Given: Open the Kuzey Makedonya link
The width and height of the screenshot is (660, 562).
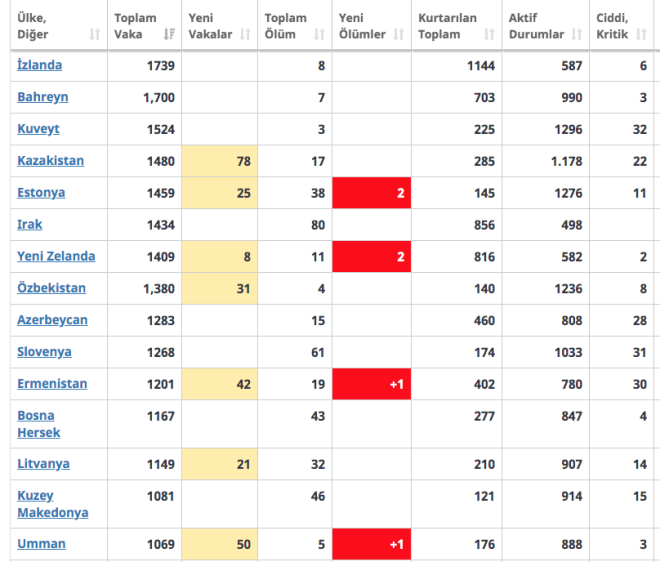Looking at the screenshot, I should [x=52, y=504].
